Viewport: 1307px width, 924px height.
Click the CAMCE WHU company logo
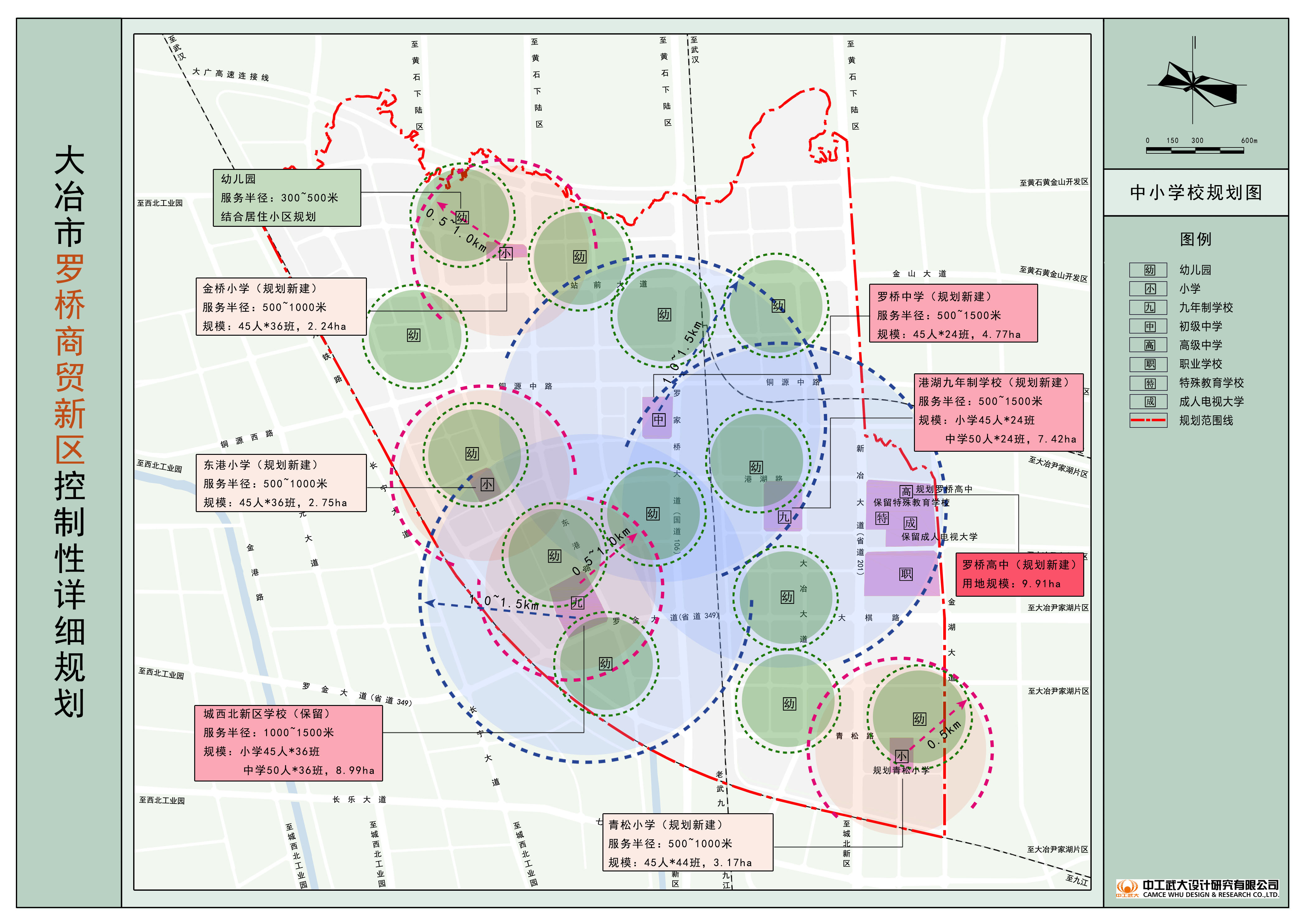pos(1197,889)
